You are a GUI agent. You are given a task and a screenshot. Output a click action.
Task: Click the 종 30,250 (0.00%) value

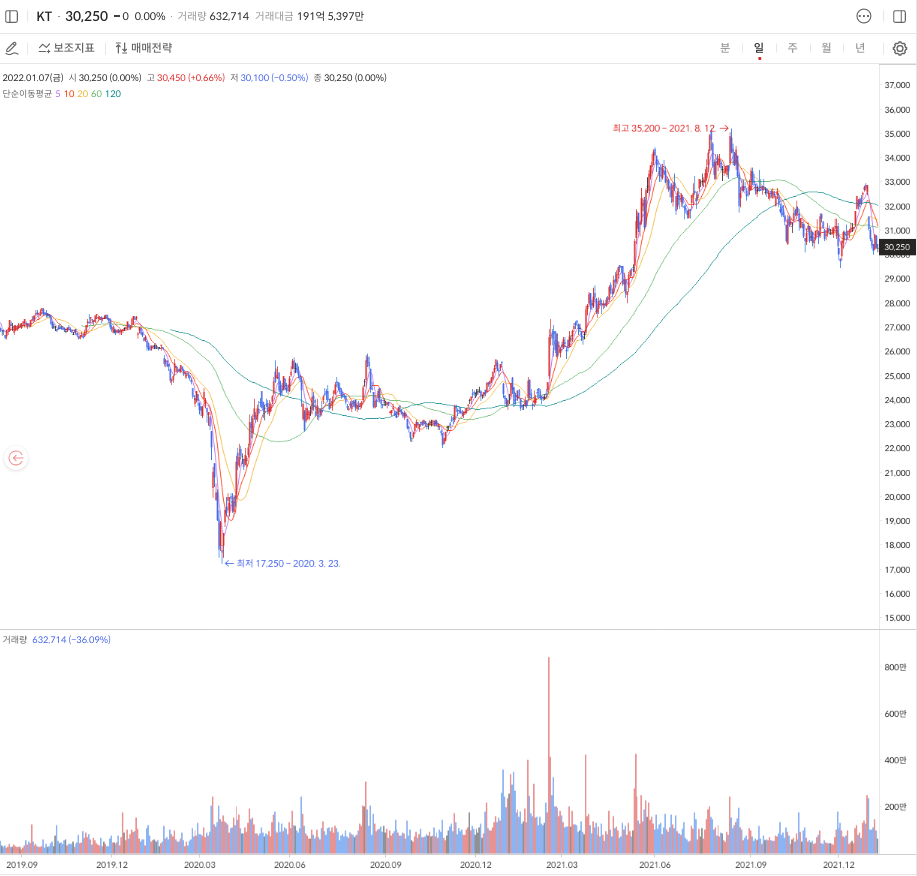[350, 78]
